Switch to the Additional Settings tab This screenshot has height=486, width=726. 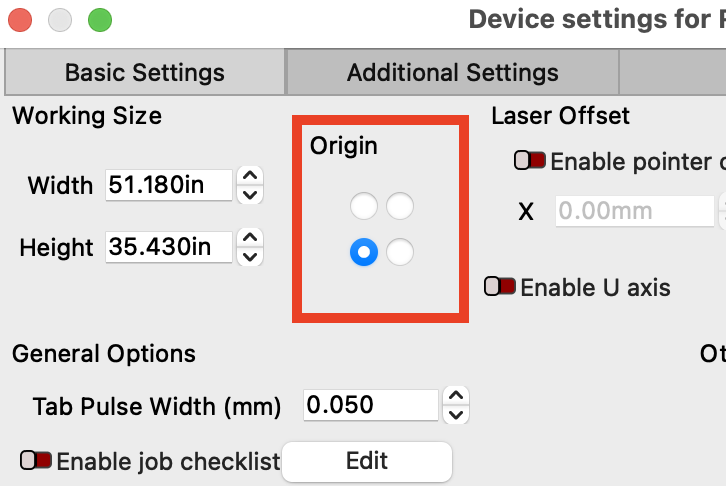[452, 72]
